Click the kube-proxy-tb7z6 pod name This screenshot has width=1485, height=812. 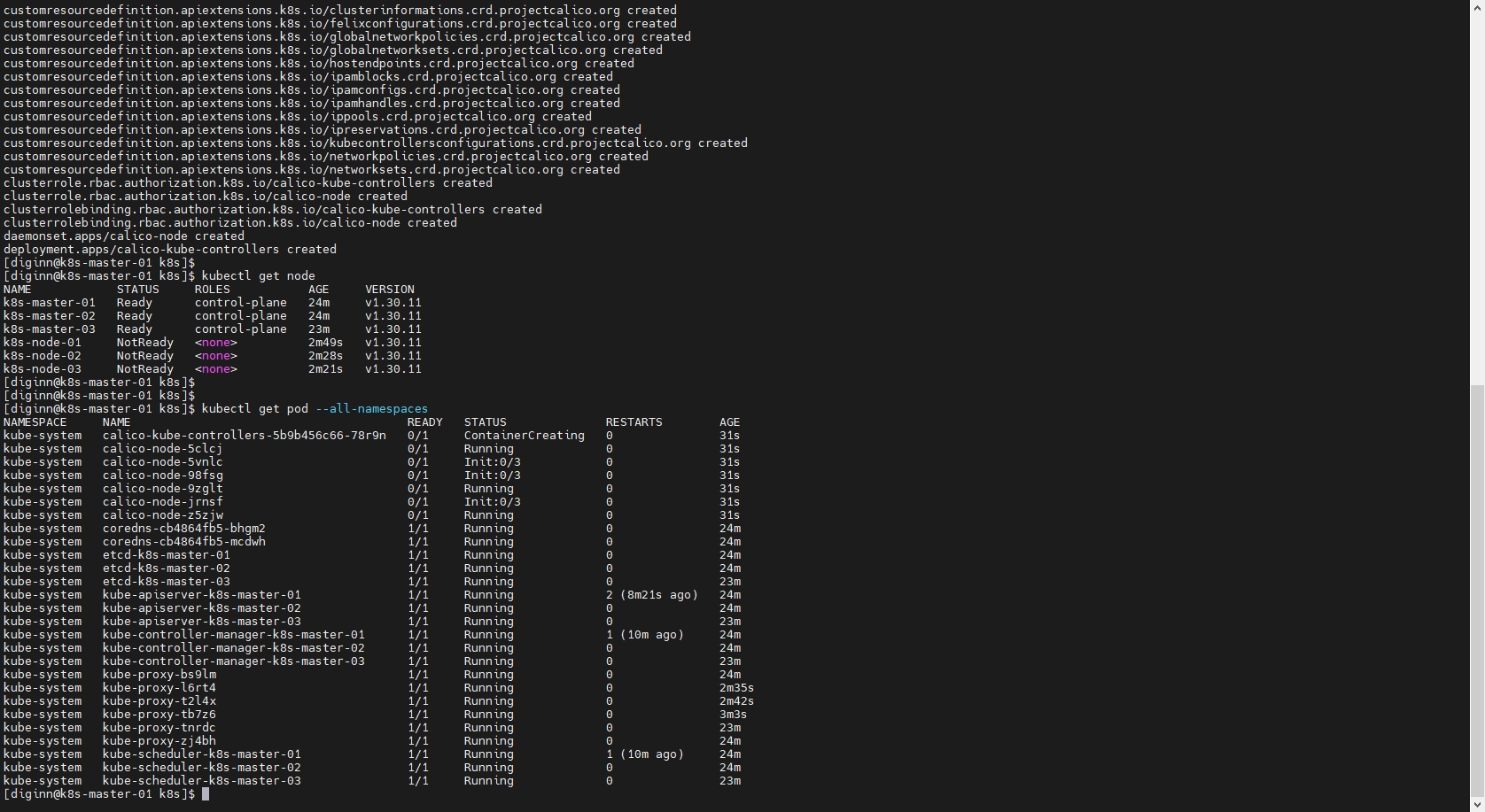click(159, 715)
